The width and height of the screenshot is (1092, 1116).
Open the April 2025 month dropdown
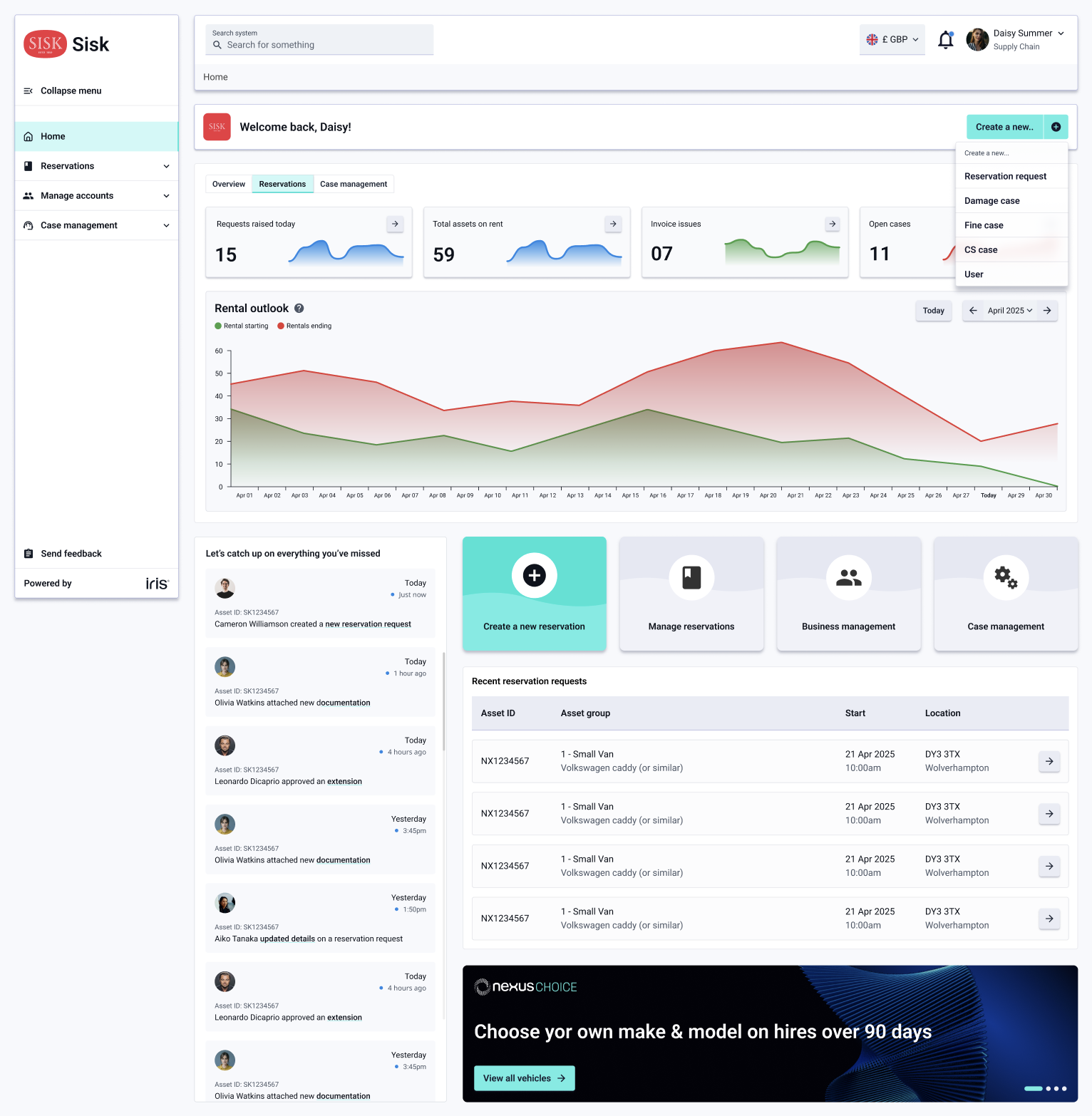(x=1009, y=311)
